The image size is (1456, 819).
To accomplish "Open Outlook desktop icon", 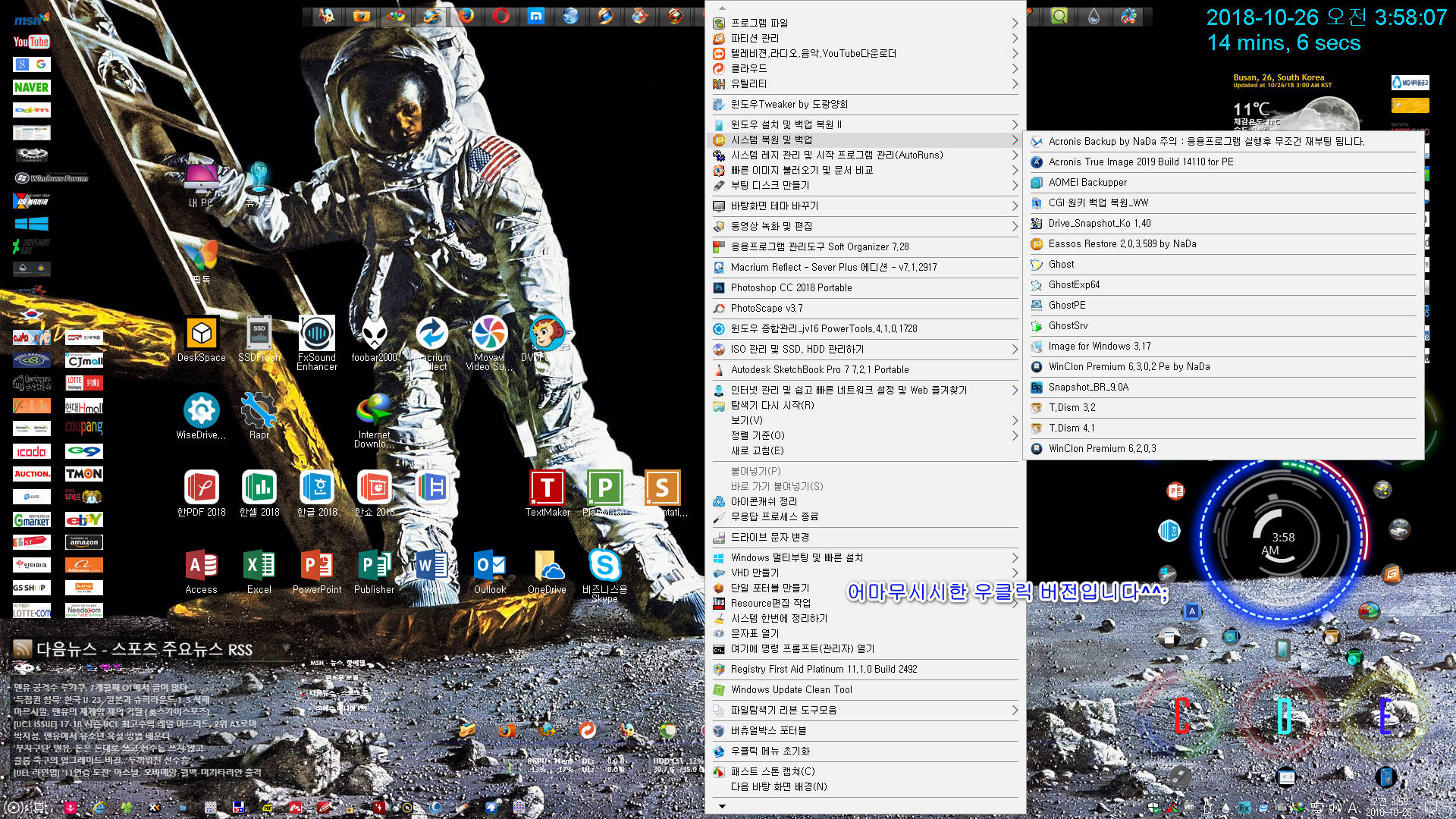I will [x=490, y=571].
